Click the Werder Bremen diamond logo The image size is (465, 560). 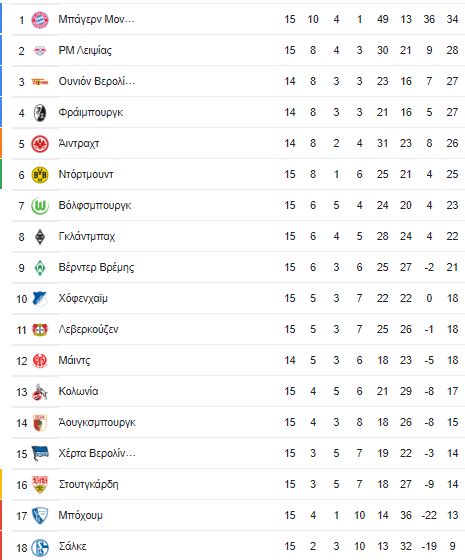40,268
